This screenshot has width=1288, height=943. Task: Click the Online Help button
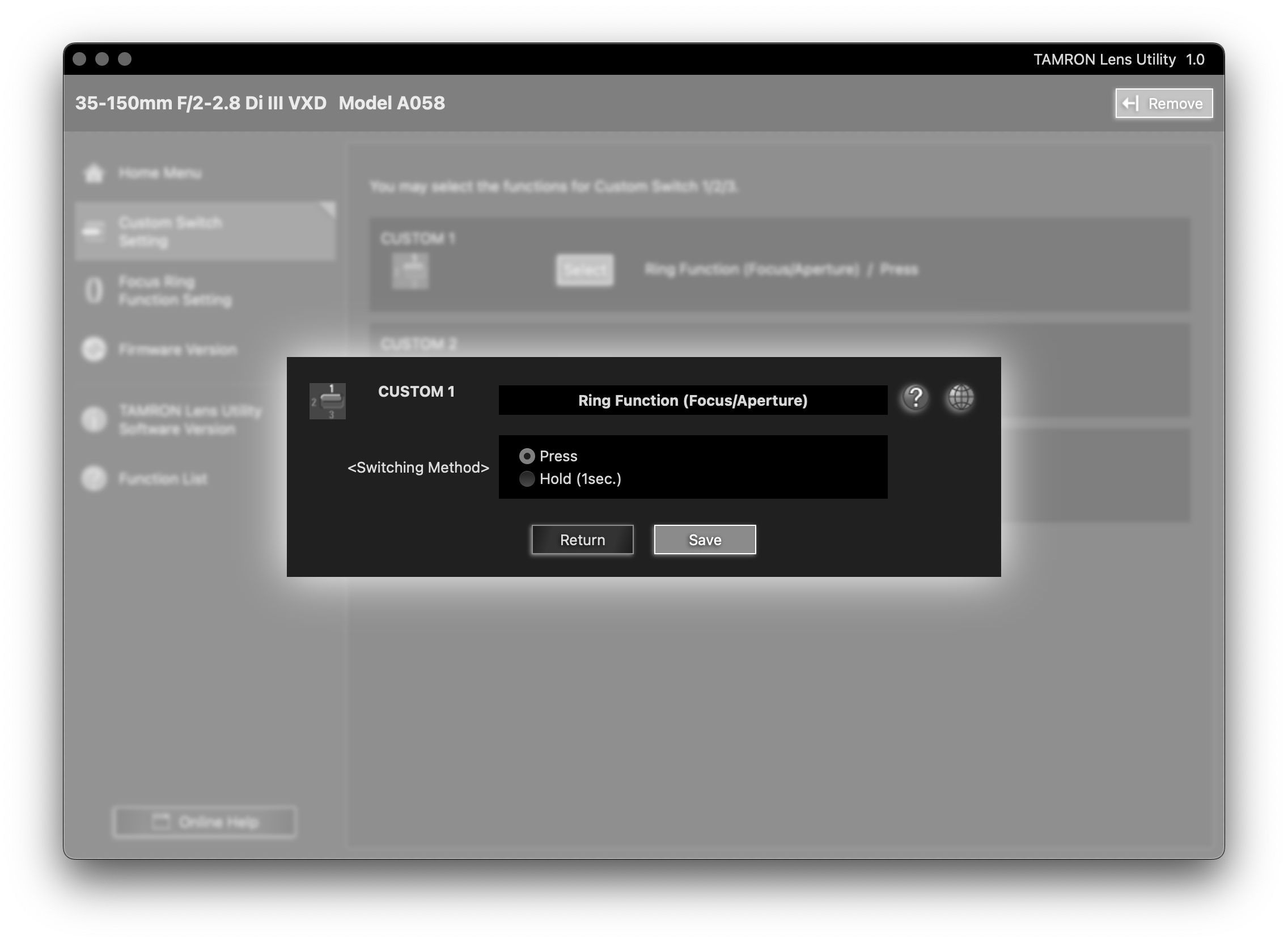tap(205, 822)
